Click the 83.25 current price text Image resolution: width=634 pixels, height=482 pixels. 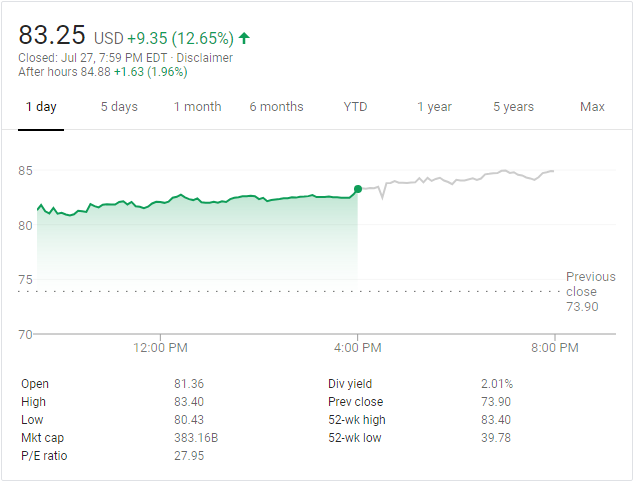50,35
